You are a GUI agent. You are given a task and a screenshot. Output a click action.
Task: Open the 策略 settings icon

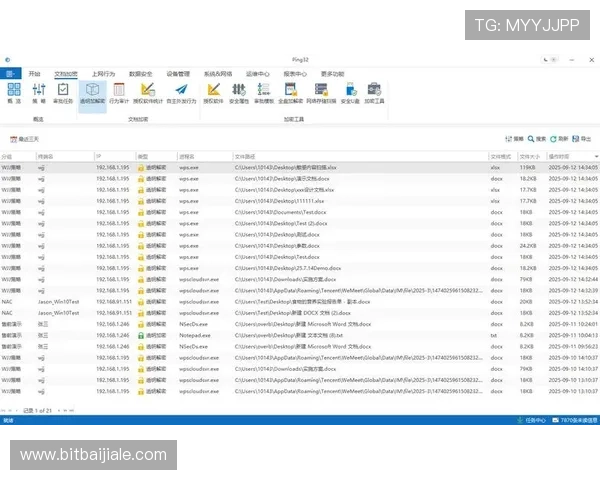(x=38, y=93)
